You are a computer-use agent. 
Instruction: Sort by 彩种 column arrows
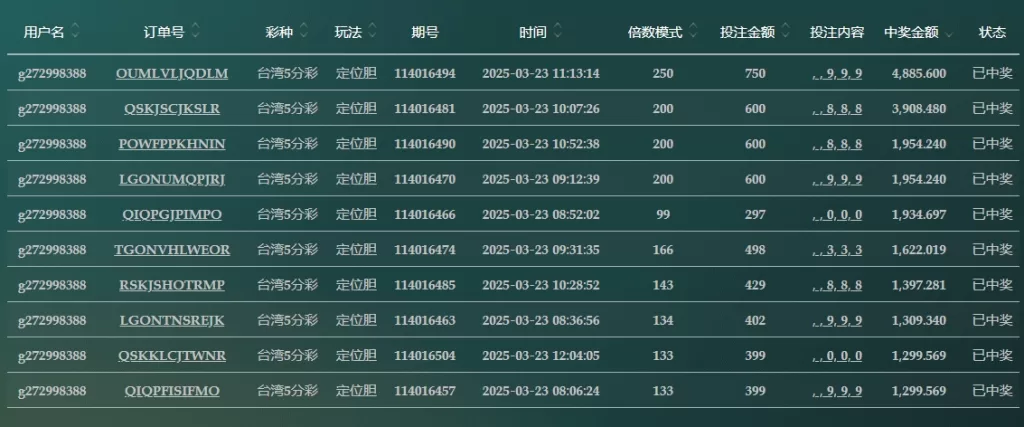pos(304,31)
